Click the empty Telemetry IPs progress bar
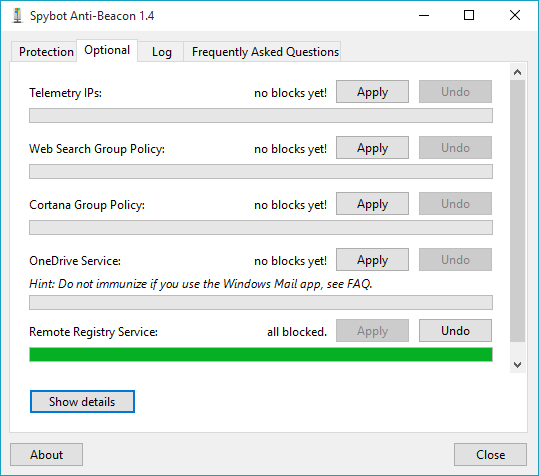This screenshot has height=476, width=539. point(261,115)
